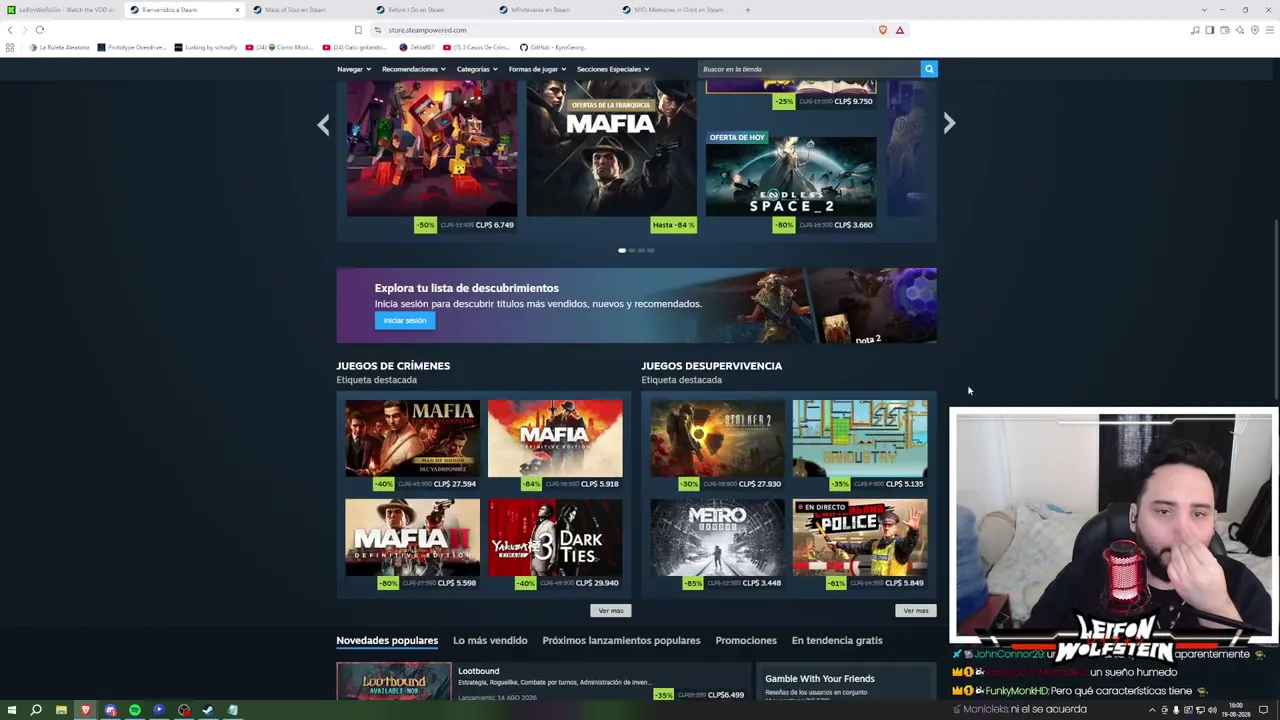Open the Steam taskbar icon

coord(208,710)
